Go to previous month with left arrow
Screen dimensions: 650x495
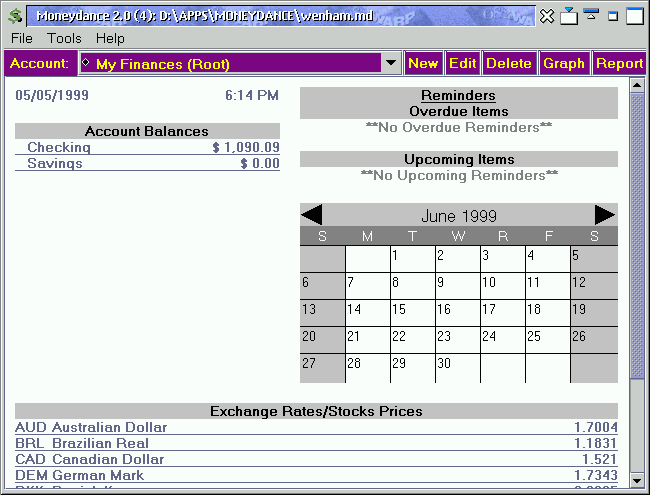pyautogui.click(x=312, y=215)
